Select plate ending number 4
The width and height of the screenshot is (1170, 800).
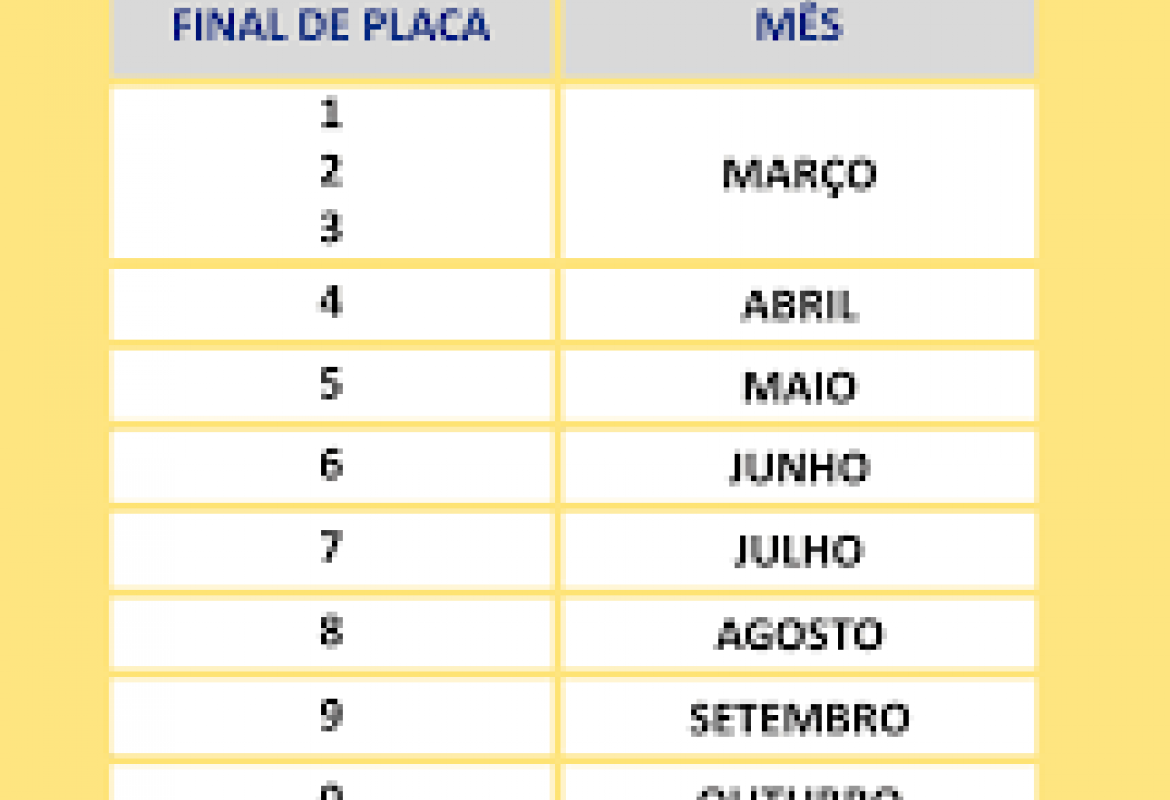click(x=331, y=303)
